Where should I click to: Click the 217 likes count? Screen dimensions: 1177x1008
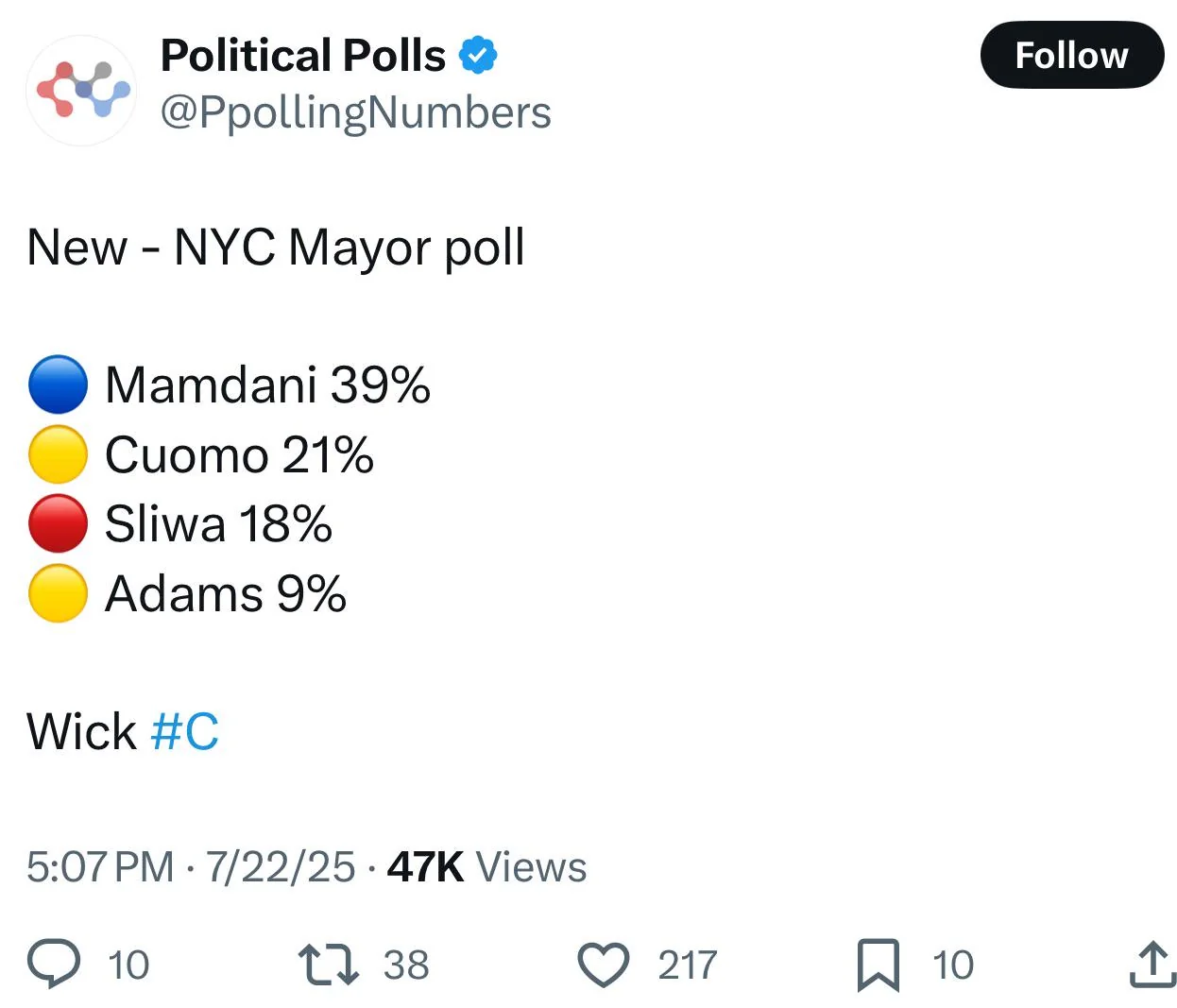click(x=688, y=965)
